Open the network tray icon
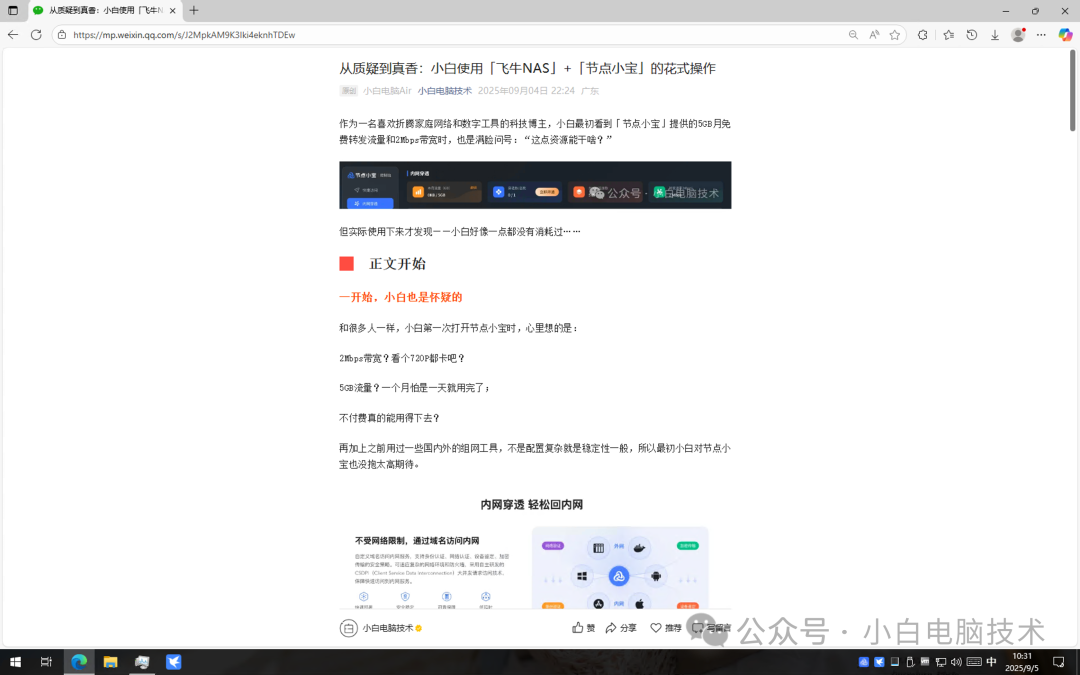 [x=941, y=662]
